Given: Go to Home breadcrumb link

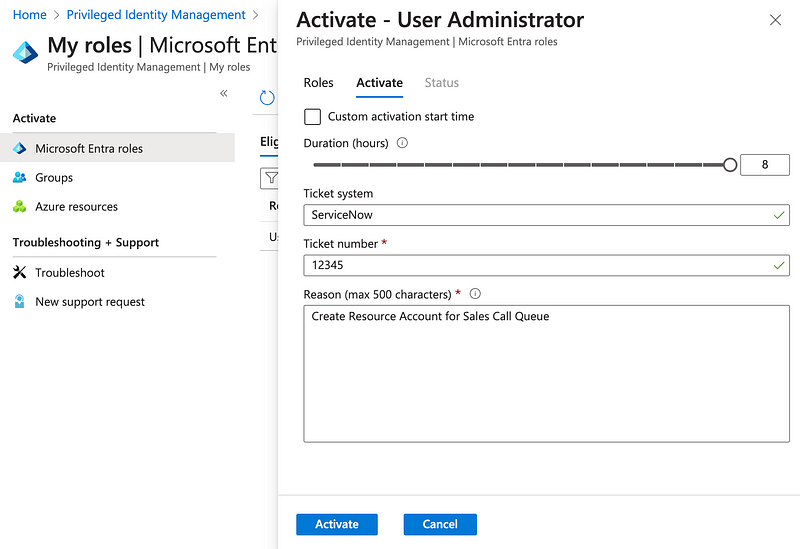Looking at the screenshot, I should 29,15.
